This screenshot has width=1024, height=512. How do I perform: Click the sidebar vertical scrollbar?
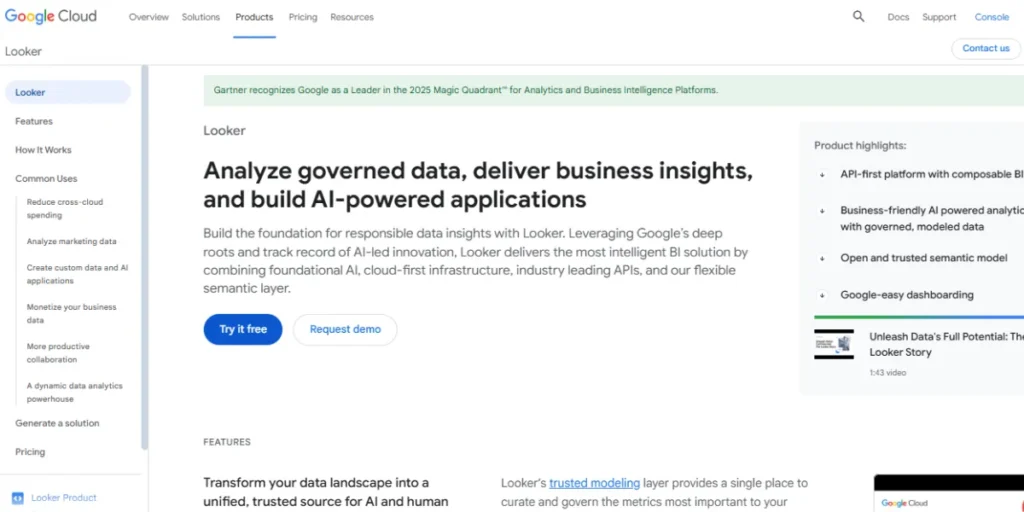point(144,258)
